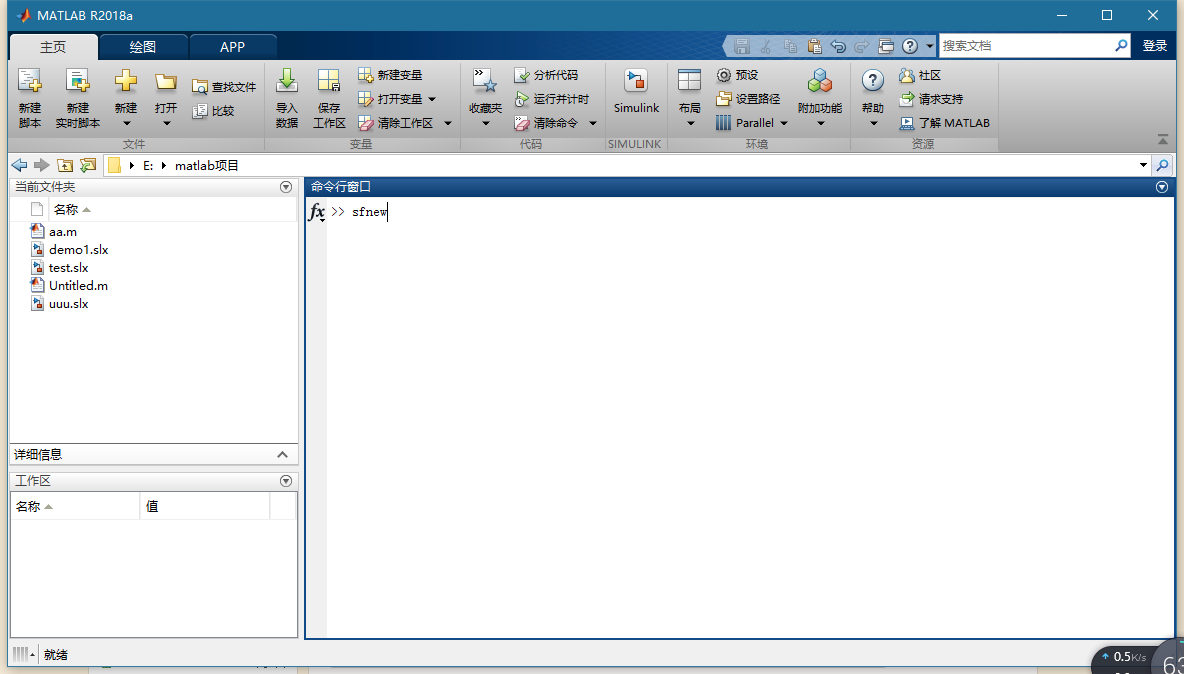Click the undo arrow in quick toolbar

(x=837, y=46)
